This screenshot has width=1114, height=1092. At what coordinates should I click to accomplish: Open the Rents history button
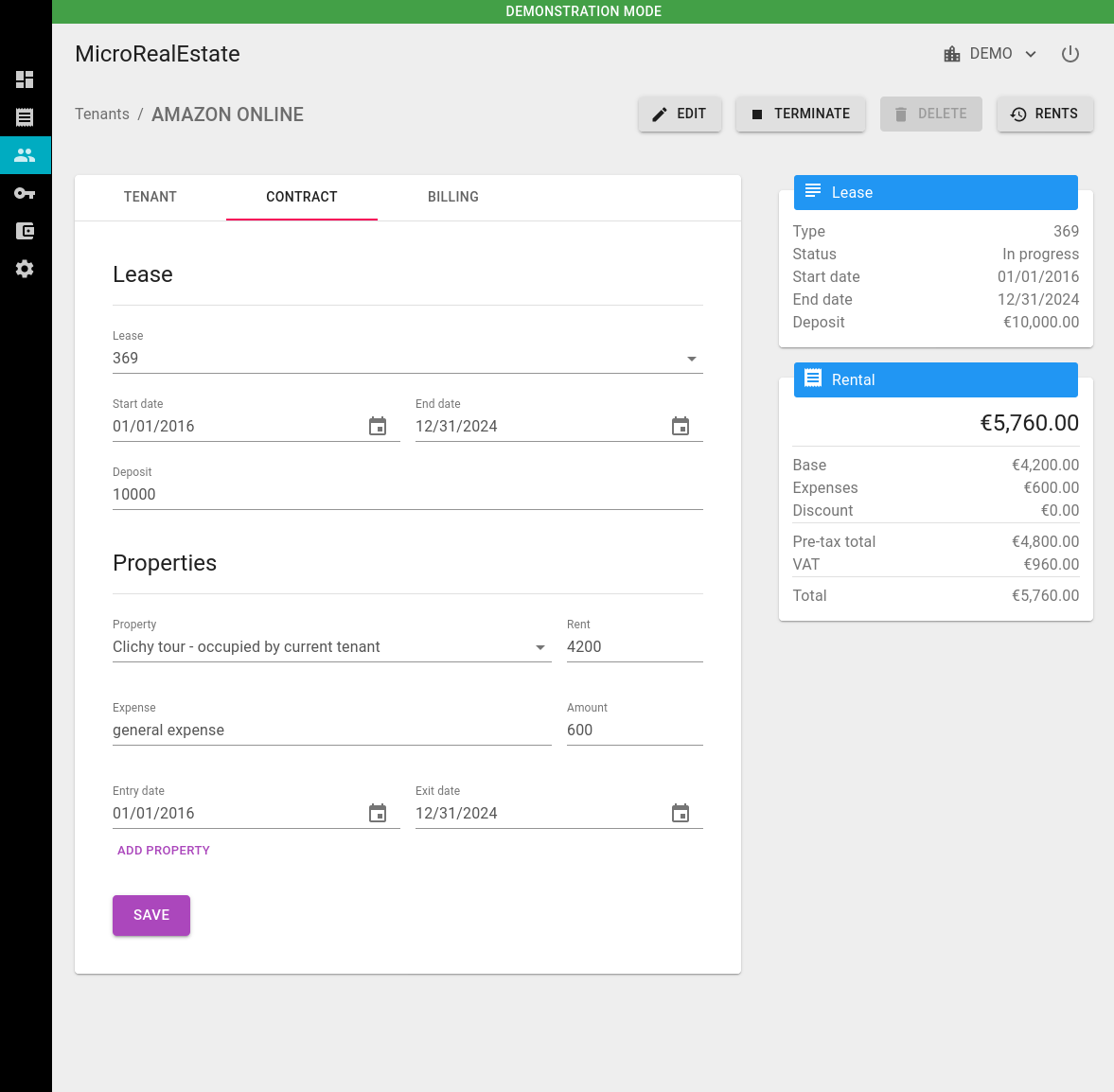1044,114
